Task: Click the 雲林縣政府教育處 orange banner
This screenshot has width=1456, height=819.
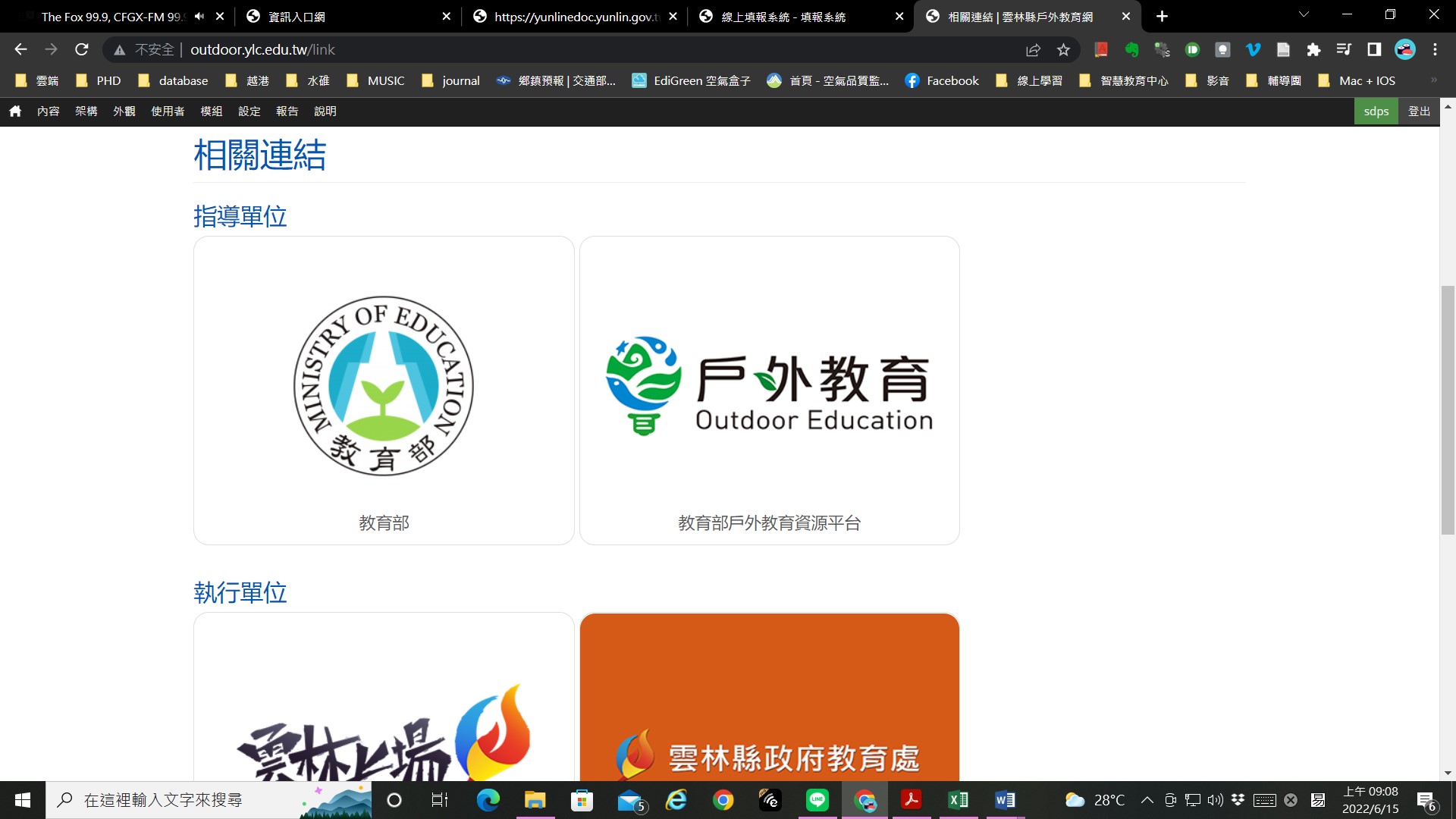Action: coord(769,697)
